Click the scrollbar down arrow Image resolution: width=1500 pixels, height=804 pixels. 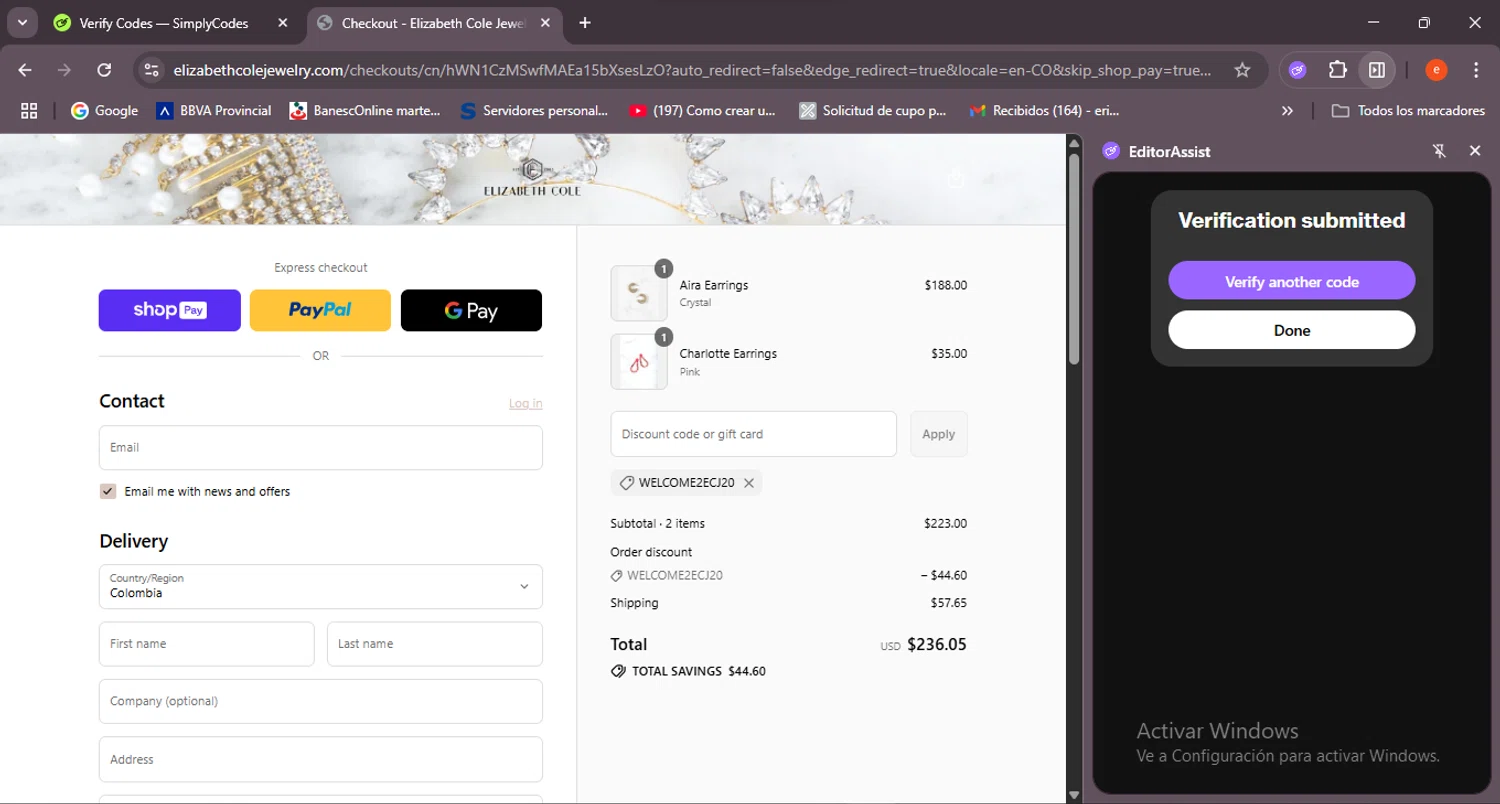click(1074, 795)
